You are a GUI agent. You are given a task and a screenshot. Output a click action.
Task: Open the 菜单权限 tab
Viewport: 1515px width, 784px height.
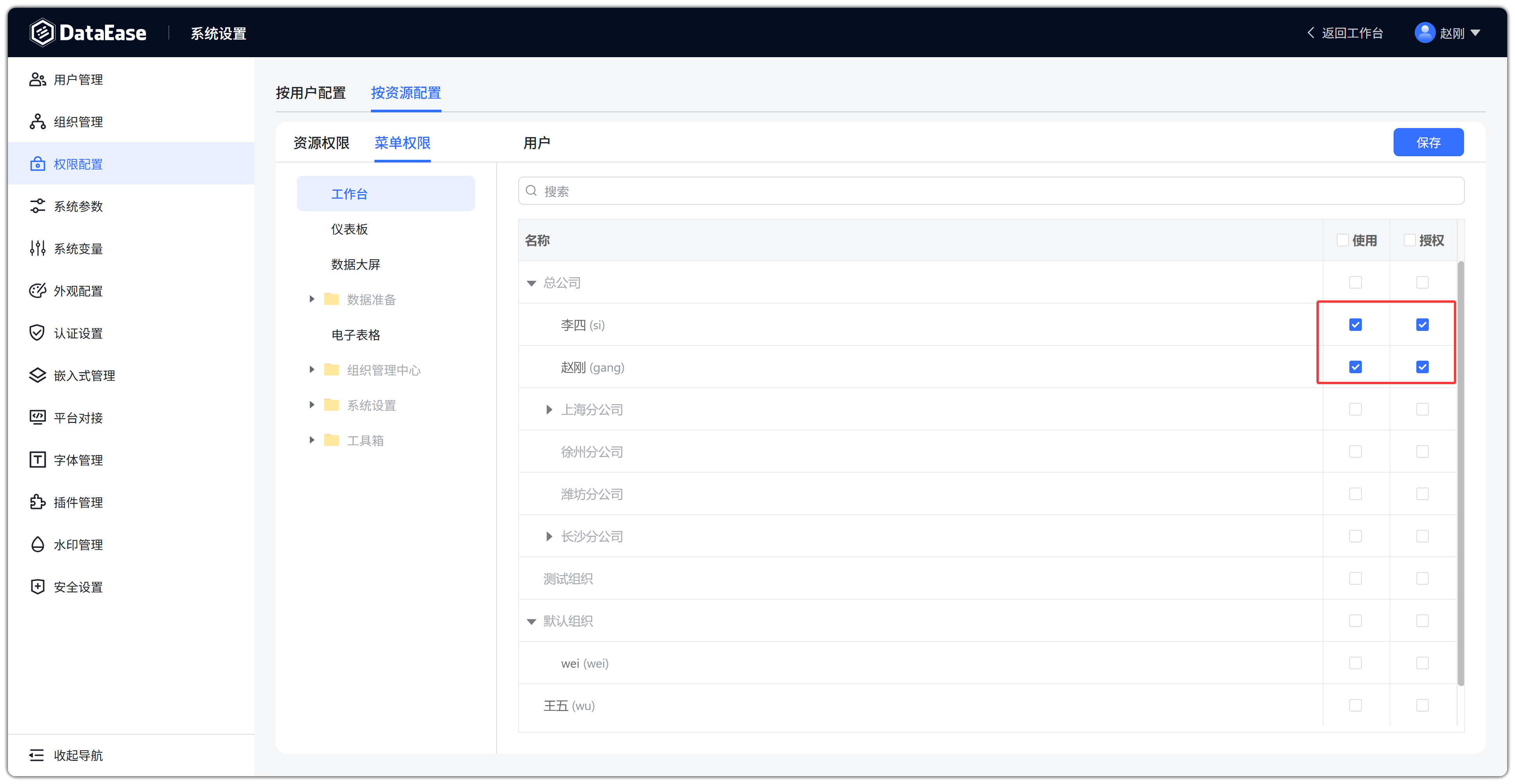(402, 143)
